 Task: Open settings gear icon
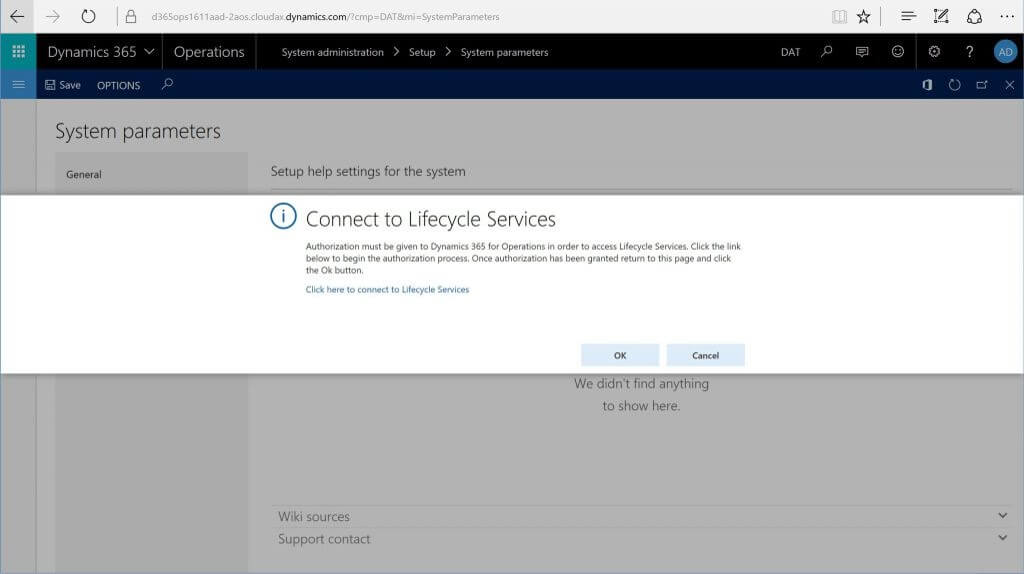934,52
